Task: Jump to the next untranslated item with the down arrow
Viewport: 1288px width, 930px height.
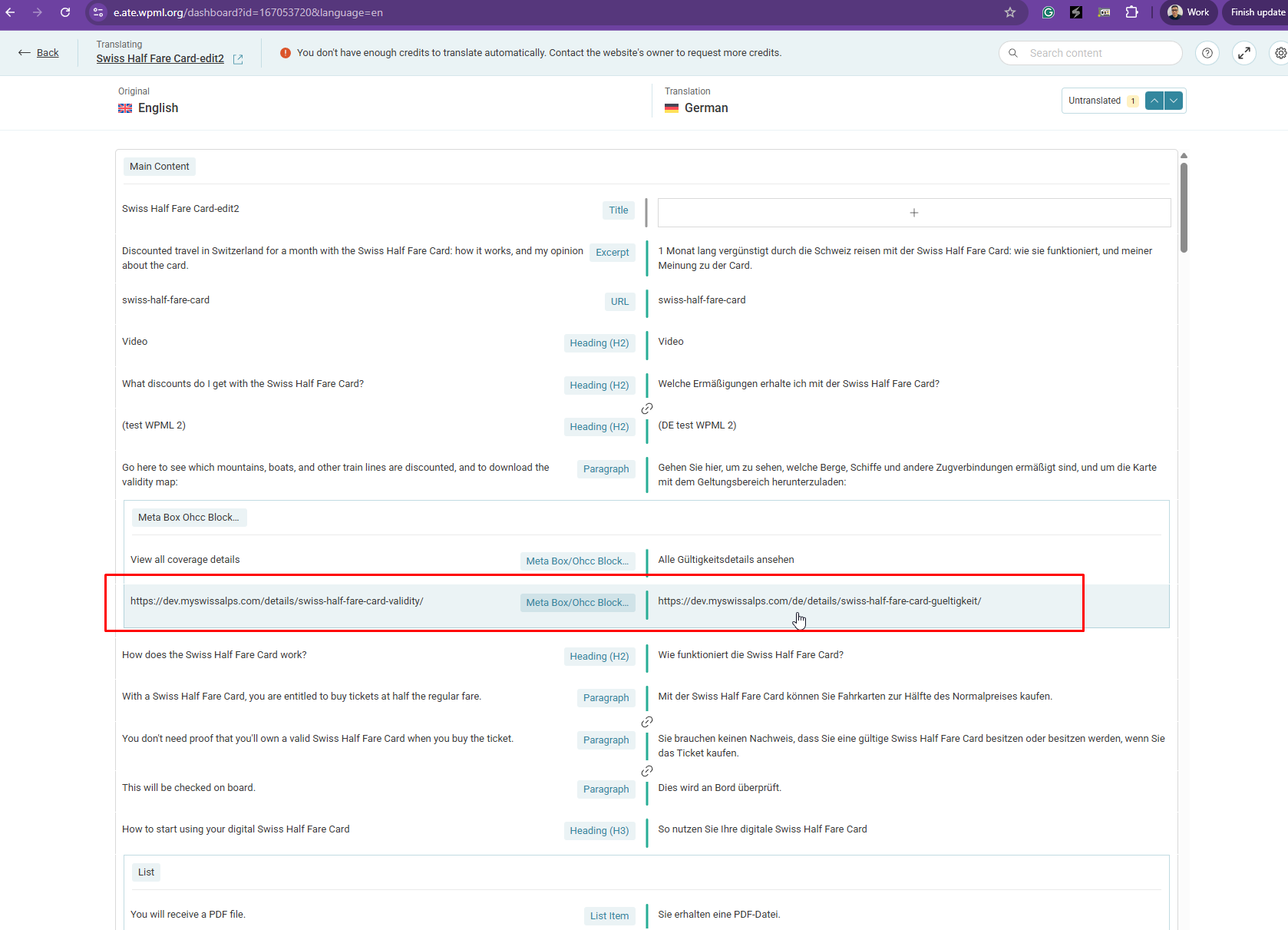Action: [1174, 101]
